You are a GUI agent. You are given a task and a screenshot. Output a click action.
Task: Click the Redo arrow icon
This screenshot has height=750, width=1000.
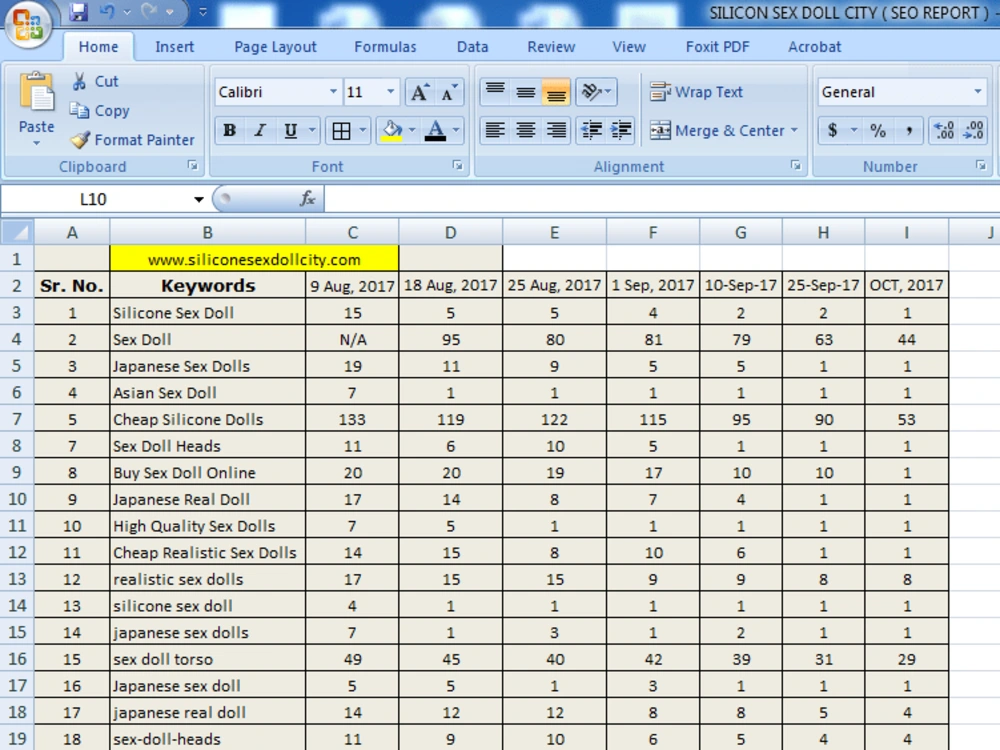(149, 11)
